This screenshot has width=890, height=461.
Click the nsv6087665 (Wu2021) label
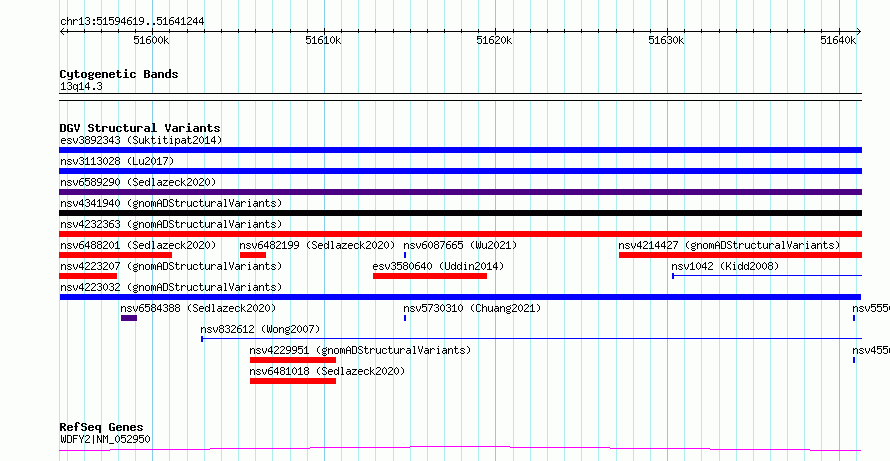[x=460, y=245]
